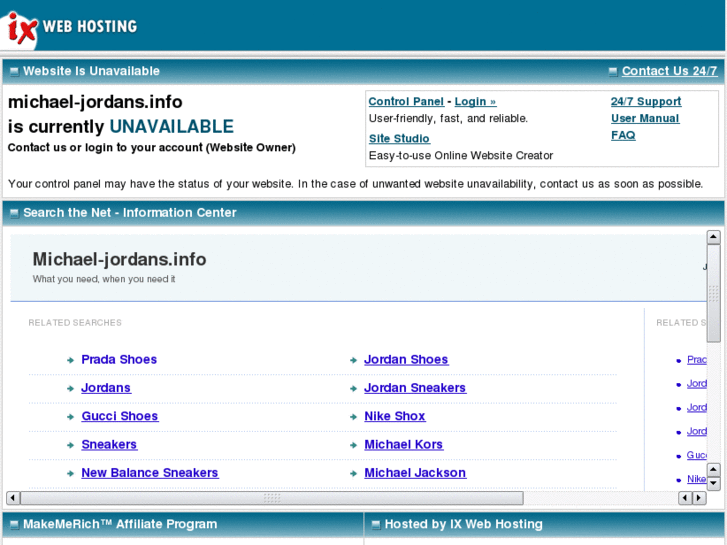The width and height of the screenshot is (727, 545).
Task: Click the horizontal scrollbar right arrow
Action: [699, 498]
